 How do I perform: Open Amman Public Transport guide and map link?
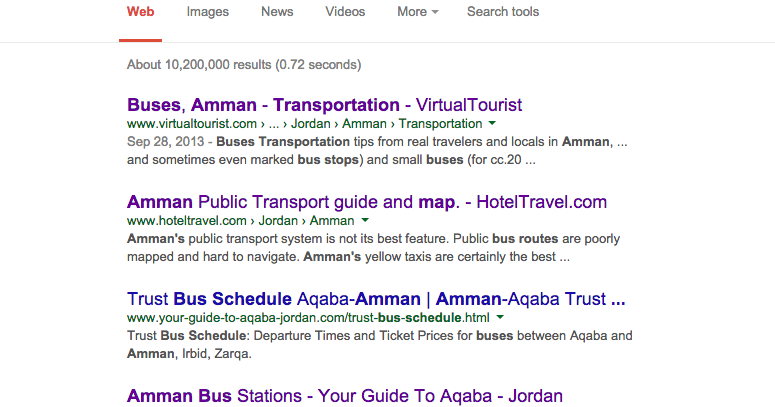point(367,202)
